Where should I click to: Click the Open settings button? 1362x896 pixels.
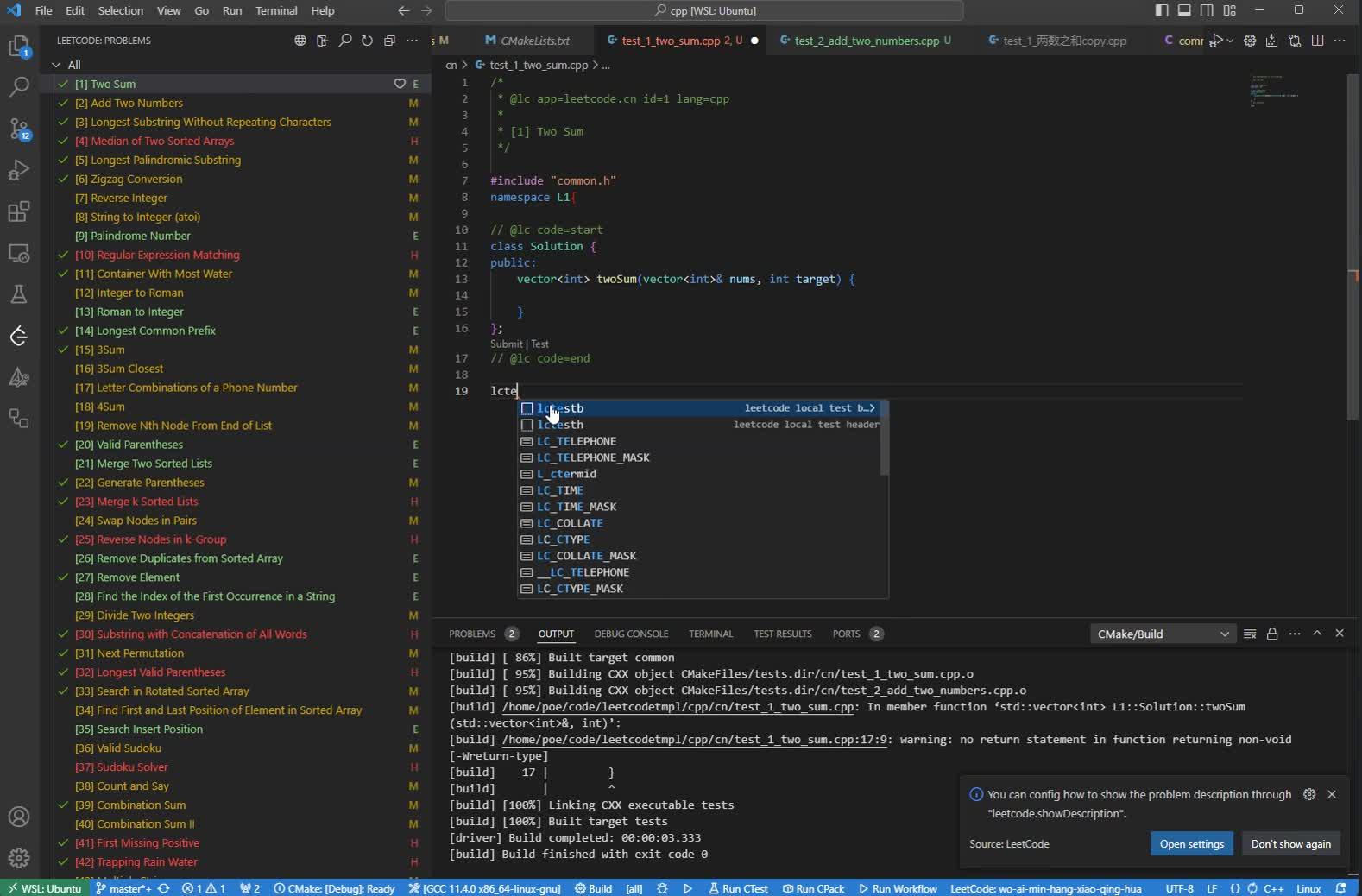click(x=1191, y=844)
